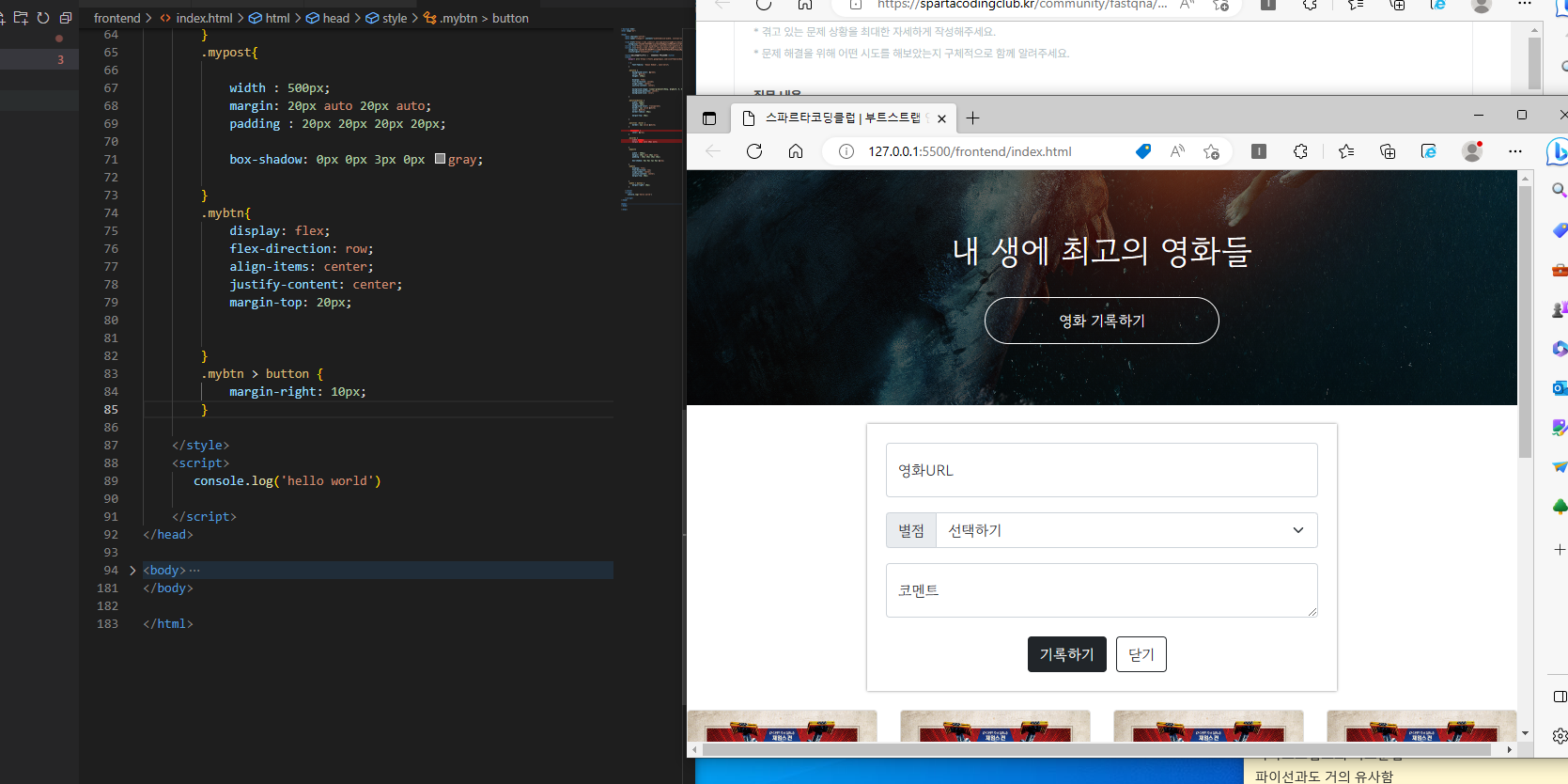The height and width of the screenshot is (784, 1568).
Task: Open the Outlook icon in Edge sidebar
Action: coord(1560,388)
